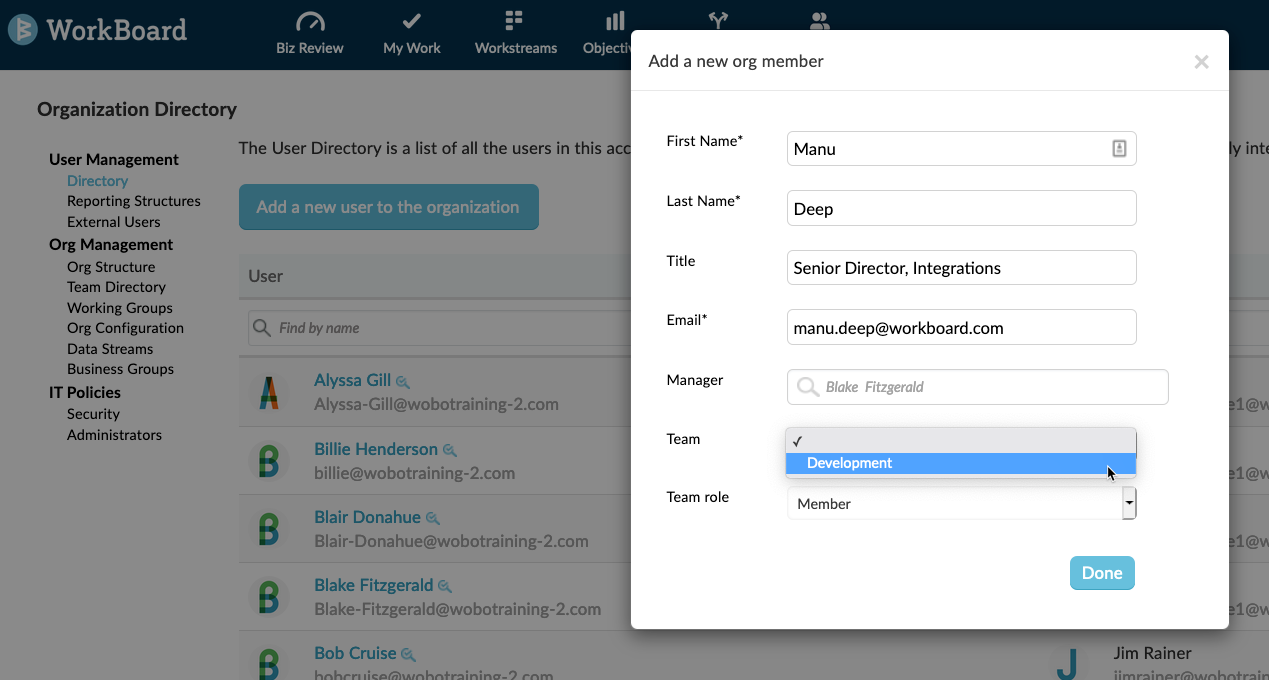This screenshot has height=680, width=1269.
Task: Click the WorkBoard logo icon
Action: click(x=22, y=30)
